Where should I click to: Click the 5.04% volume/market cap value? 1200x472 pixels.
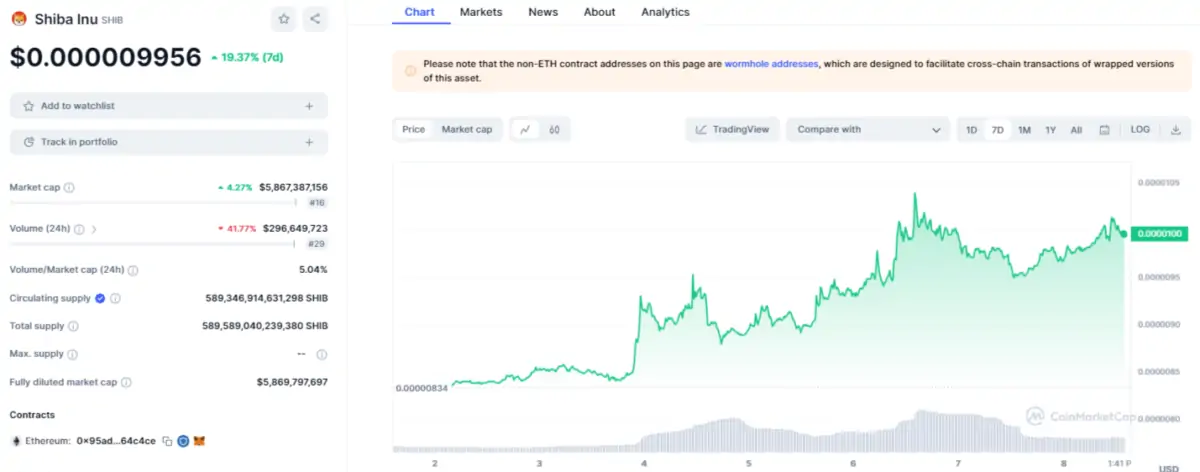click(x=313, y=270)
